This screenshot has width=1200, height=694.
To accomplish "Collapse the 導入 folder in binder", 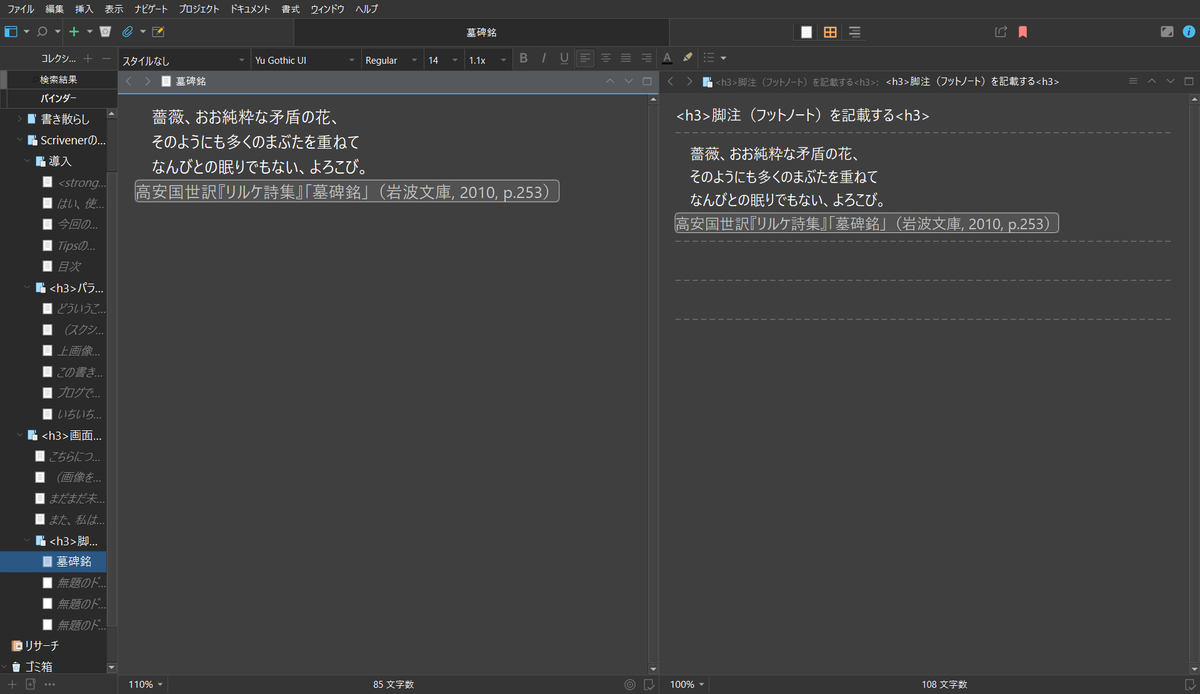I will (x=27, y=161).
